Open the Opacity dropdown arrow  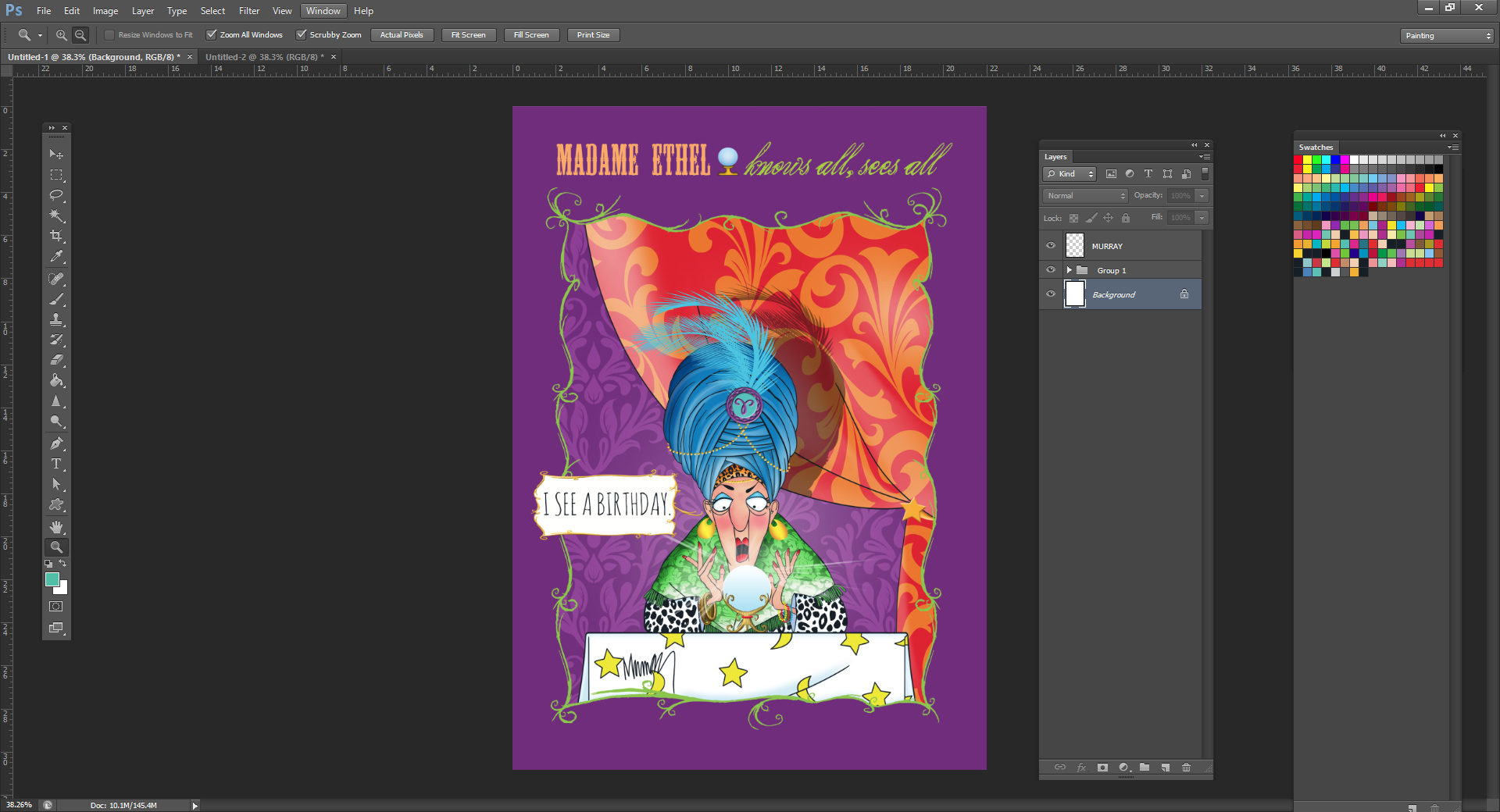[1202, 196]
